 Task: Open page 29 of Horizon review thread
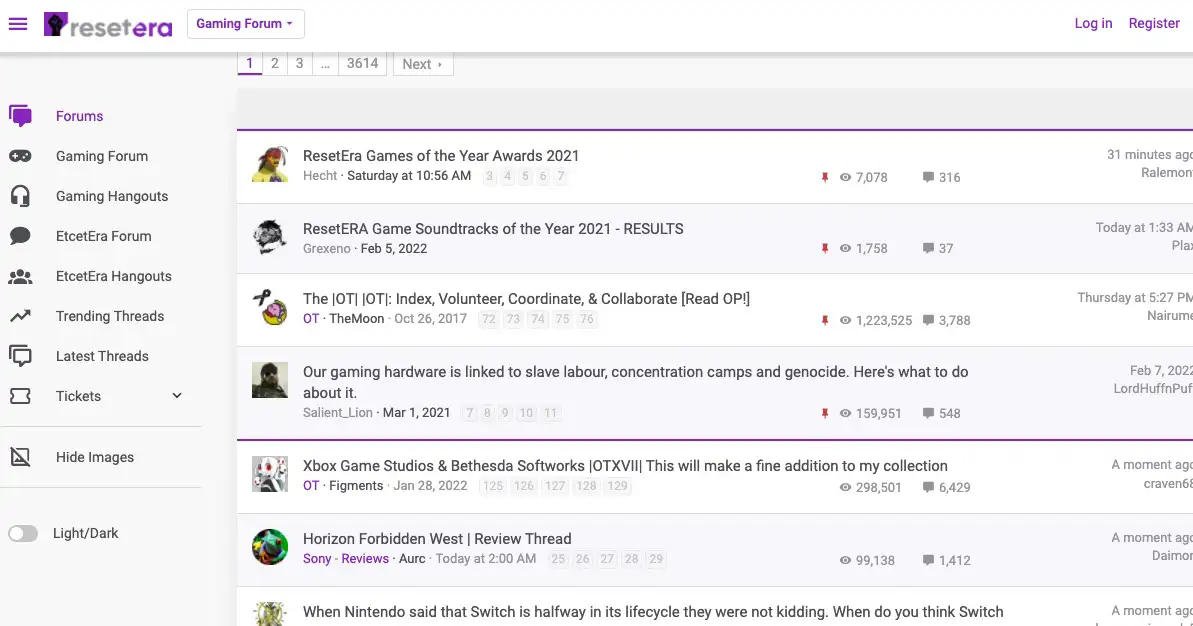coord(656,559)
